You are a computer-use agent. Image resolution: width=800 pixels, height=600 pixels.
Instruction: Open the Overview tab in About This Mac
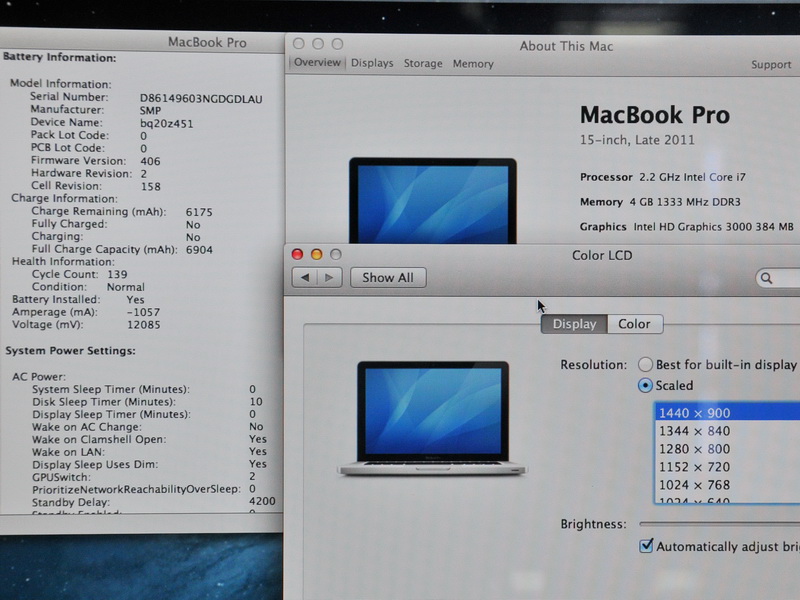[317, 63]
